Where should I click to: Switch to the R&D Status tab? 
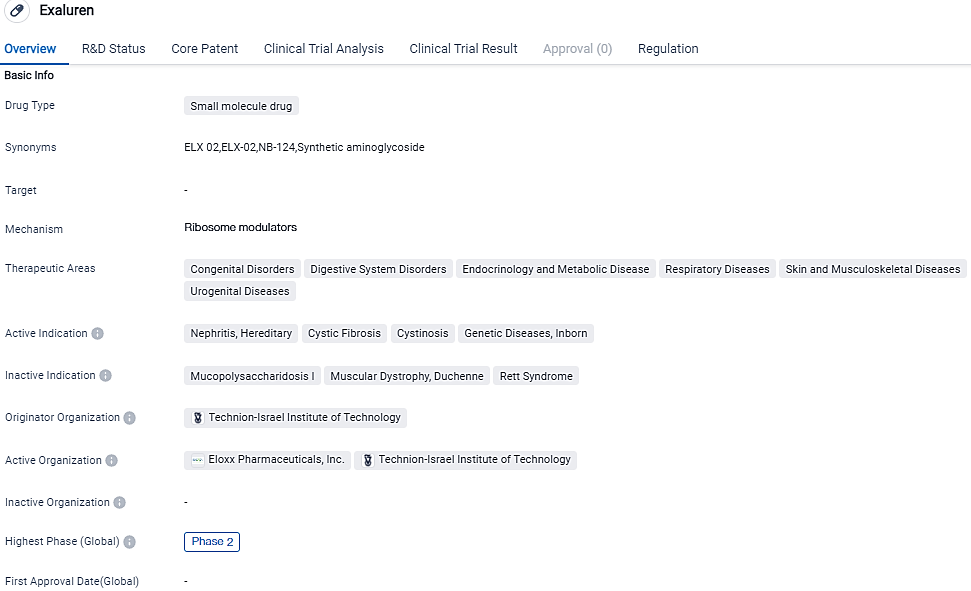tap(113, 48)
